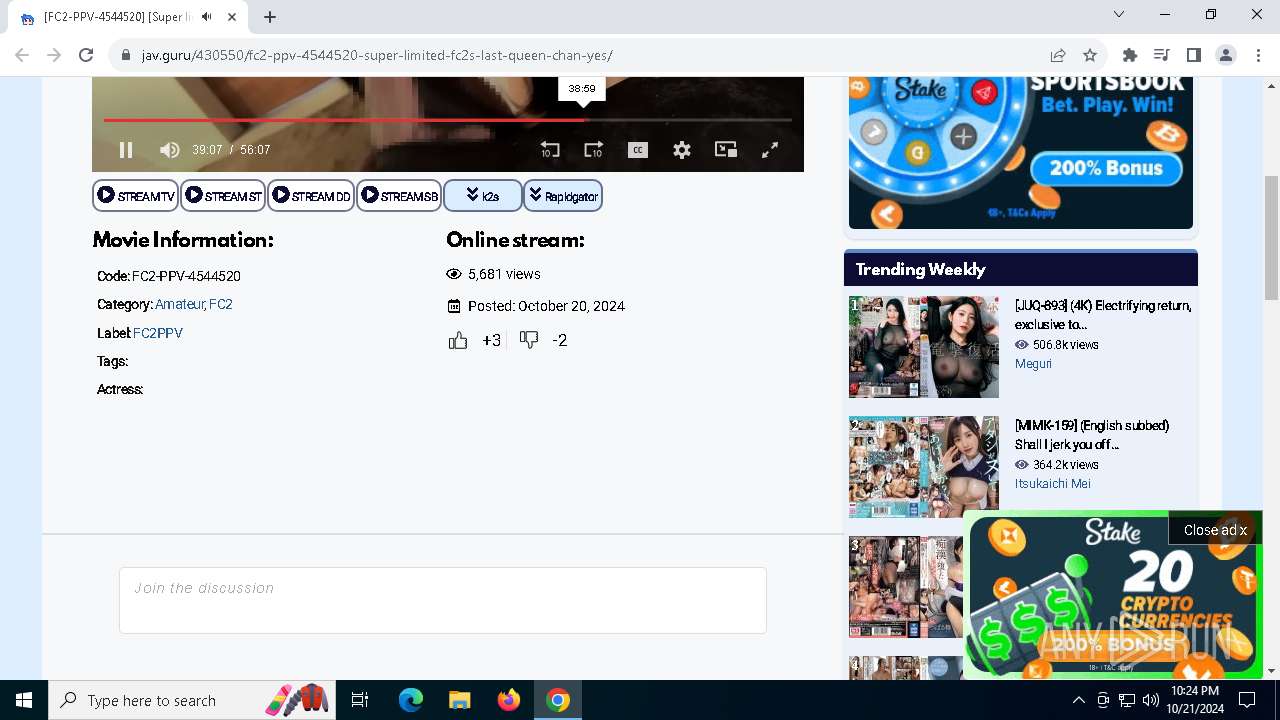This screenshot has width=1280, height=720.
Task: Select the STREAMTV server button
Action: (136, 196)
